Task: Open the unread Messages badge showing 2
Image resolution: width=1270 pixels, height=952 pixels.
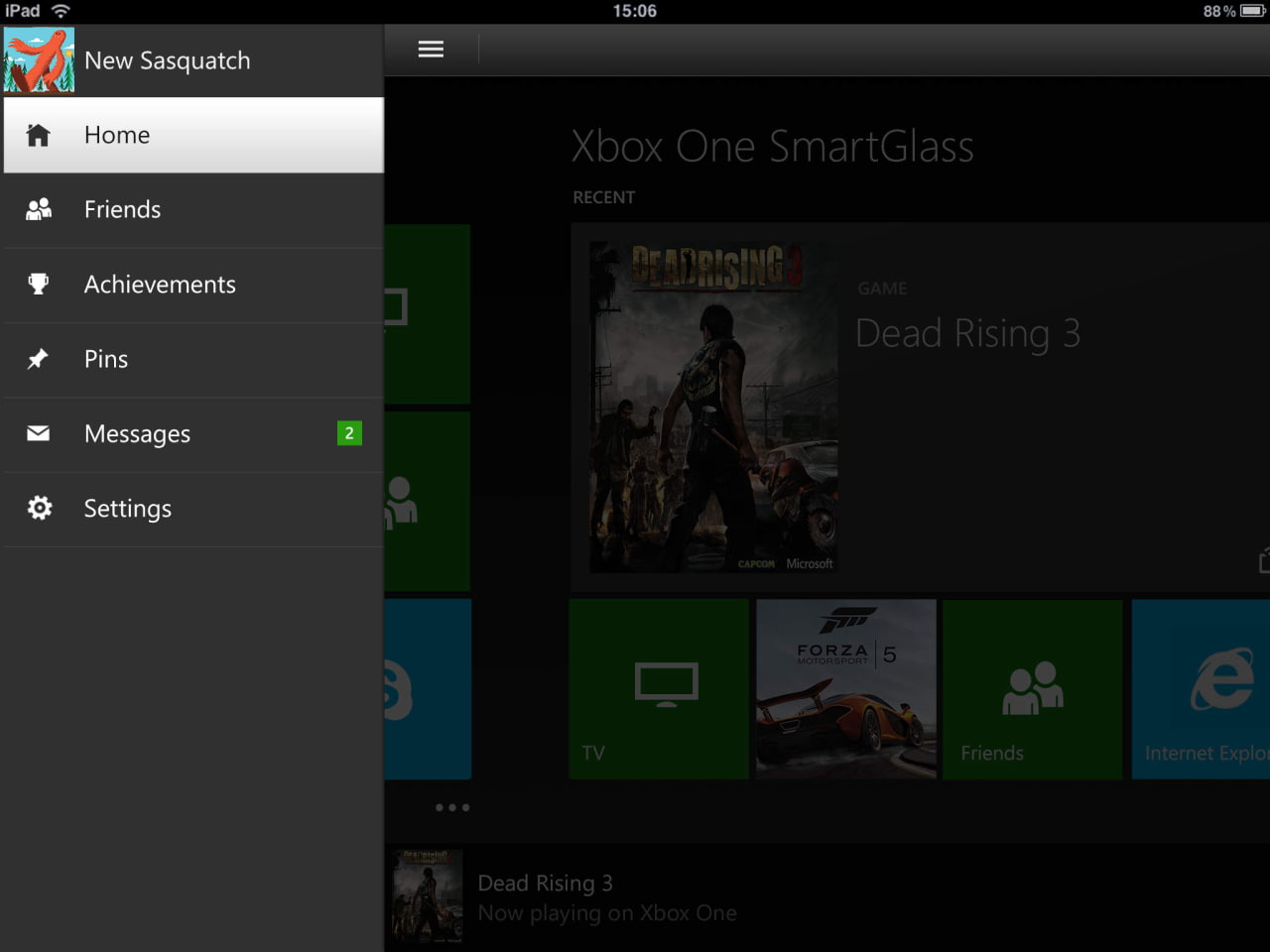Action: pyautogui.click(x=349, y=433)
